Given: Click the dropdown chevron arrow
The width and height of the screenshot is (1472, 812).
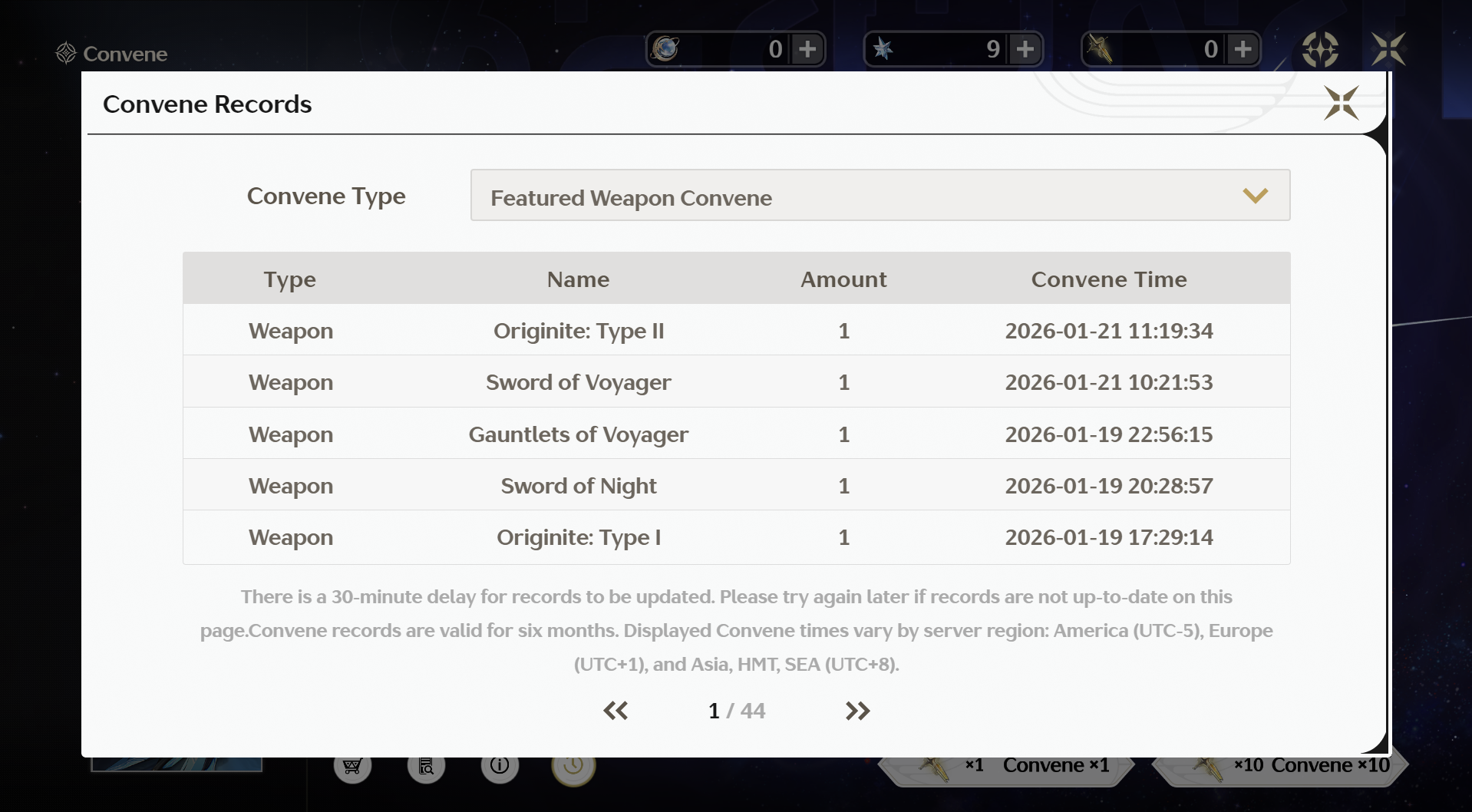Looking at the screenshot, I should 1255,196.
